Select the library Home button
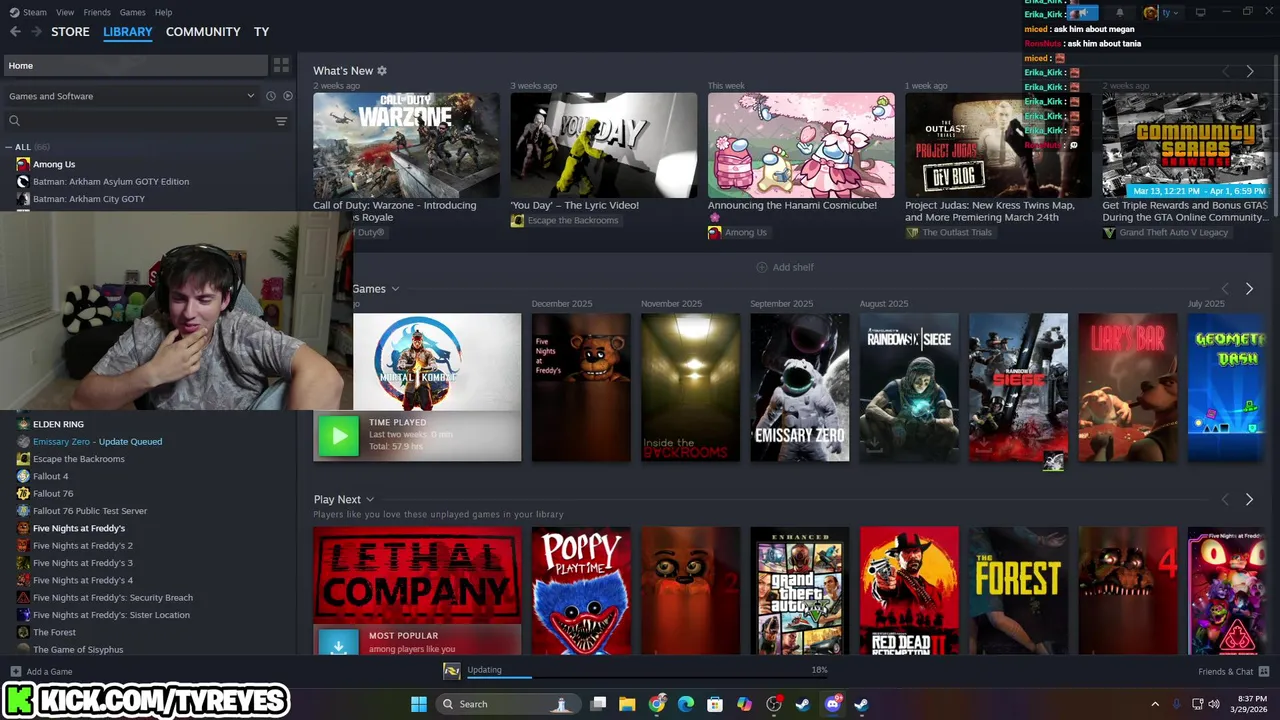The width and height of the screenshot is (1280, 720). 135,65
